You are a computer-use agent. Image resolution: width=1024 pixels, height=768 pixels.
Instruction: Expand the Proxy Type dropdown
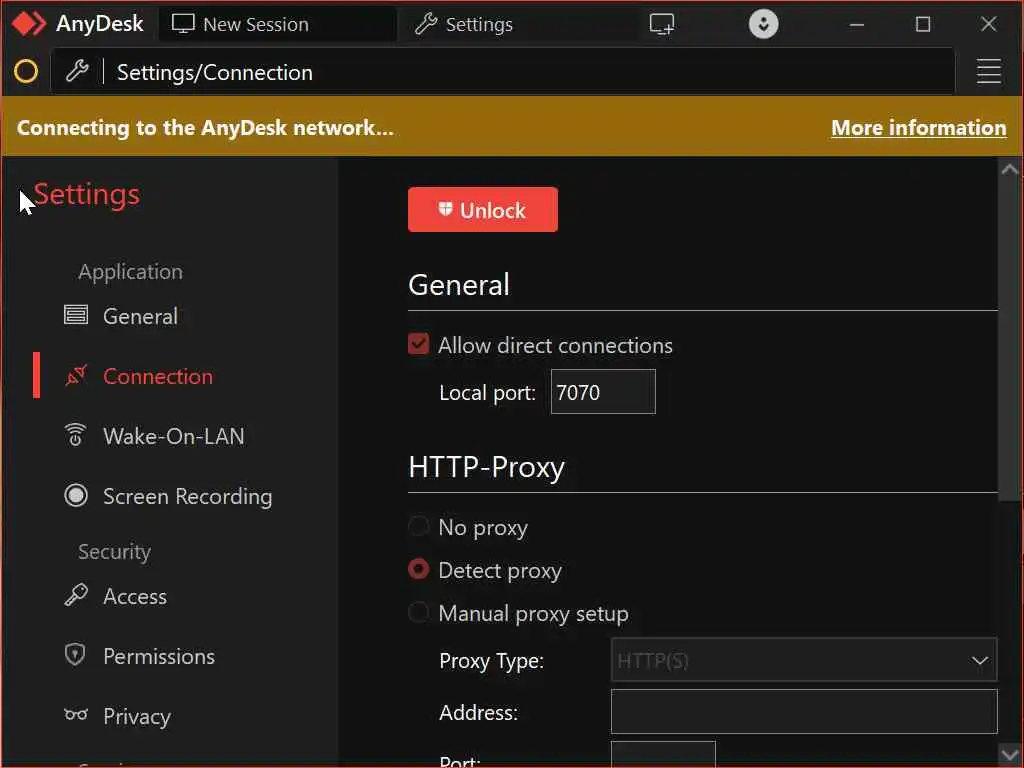tap(804, 660)
